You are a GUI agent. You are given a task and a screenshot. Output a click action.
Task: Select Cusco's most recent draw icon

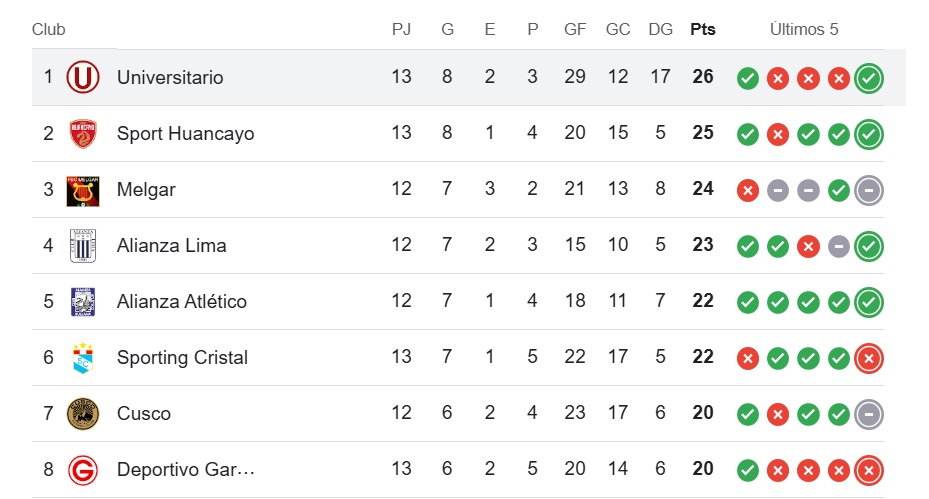tap(869, 414)
